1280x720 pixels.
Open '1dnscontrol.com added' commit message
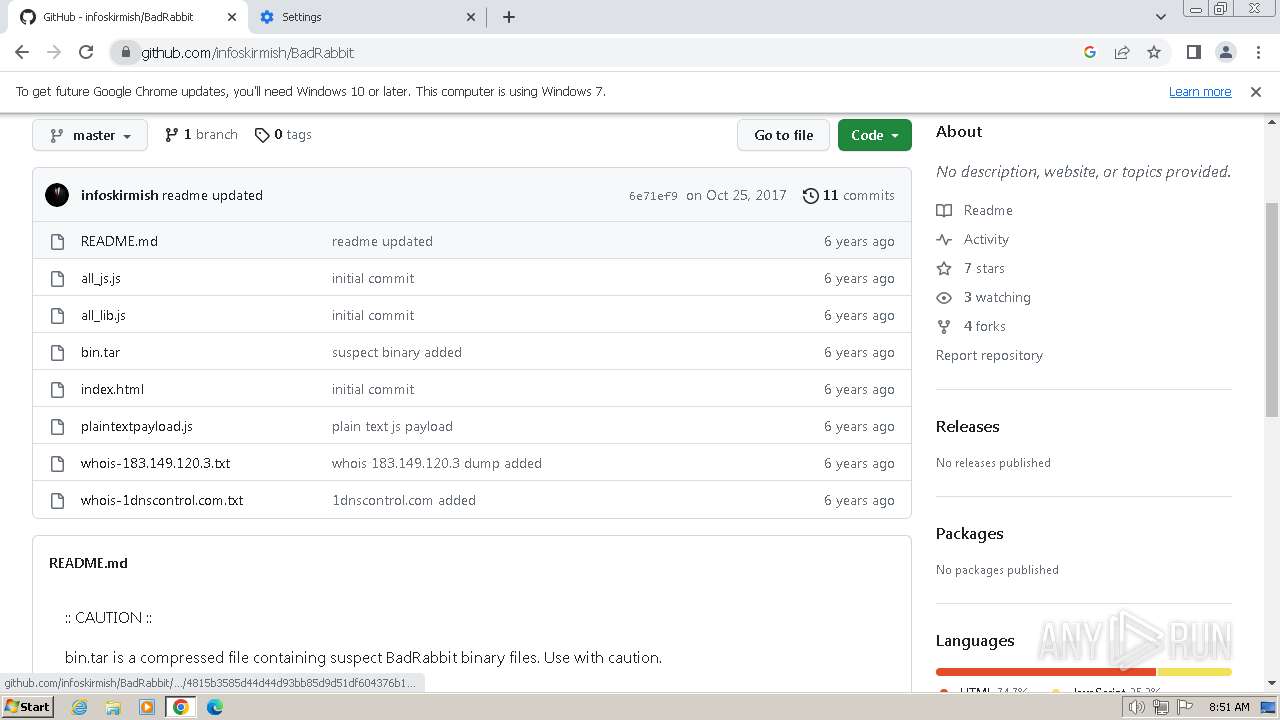(x=404, y=500)
